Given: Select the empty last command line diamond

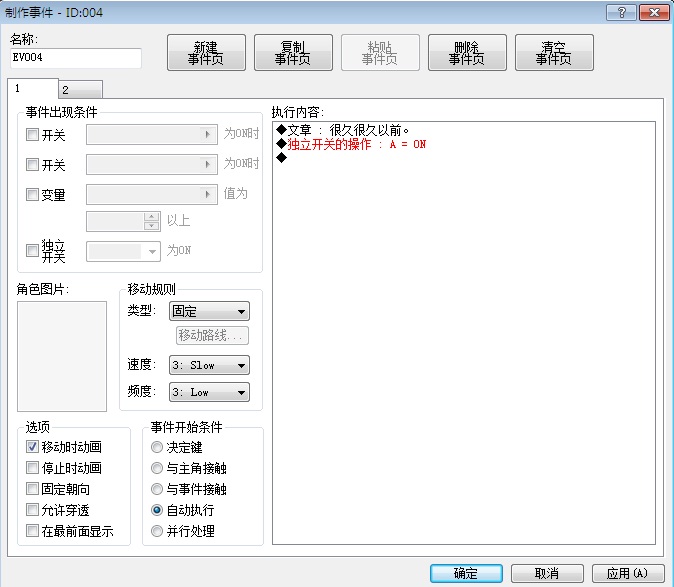Looking at the screenshot, I should point(282,158).
